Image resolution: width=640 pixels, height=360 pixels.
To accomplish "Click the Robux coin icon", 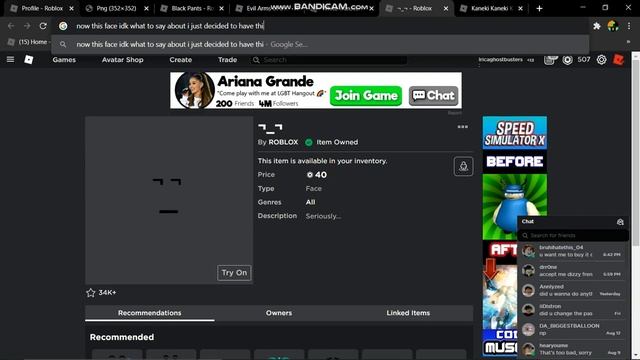I will point(567,60).
